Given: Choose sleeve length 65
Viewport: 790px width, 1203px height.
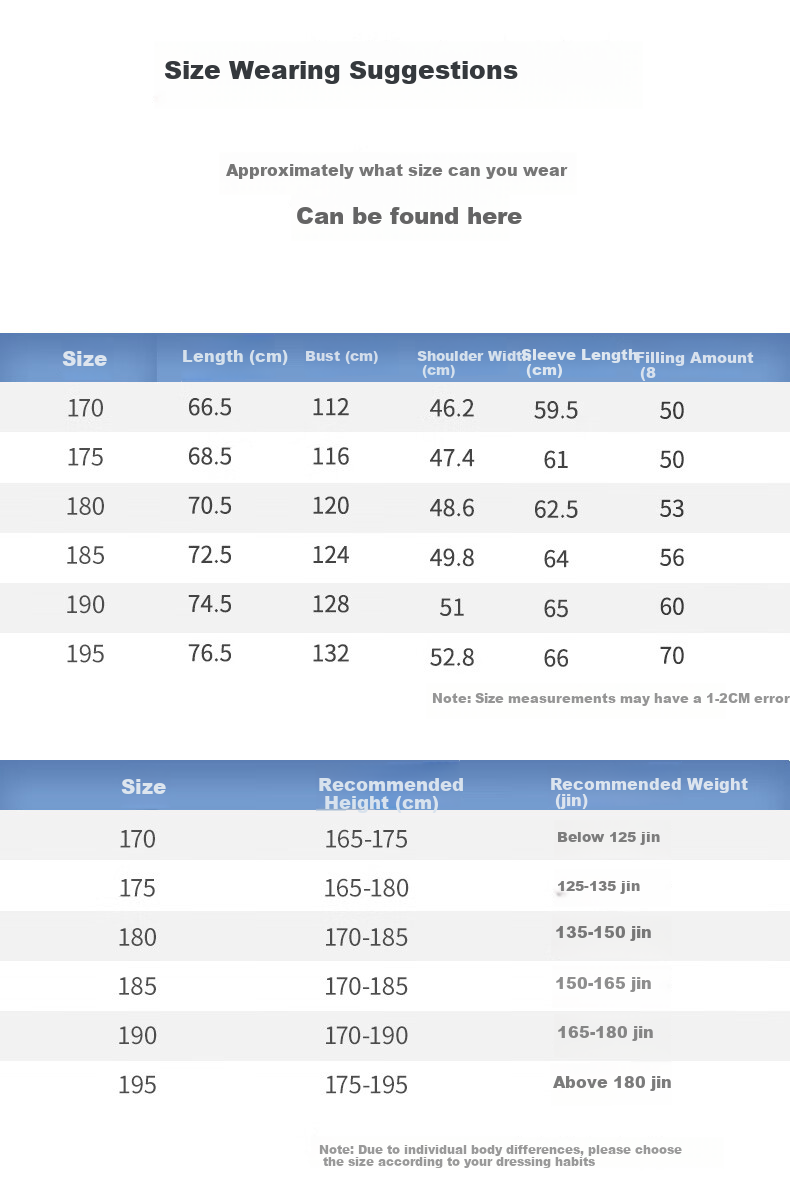Looking at the screenshot, I should coord(556,609).
